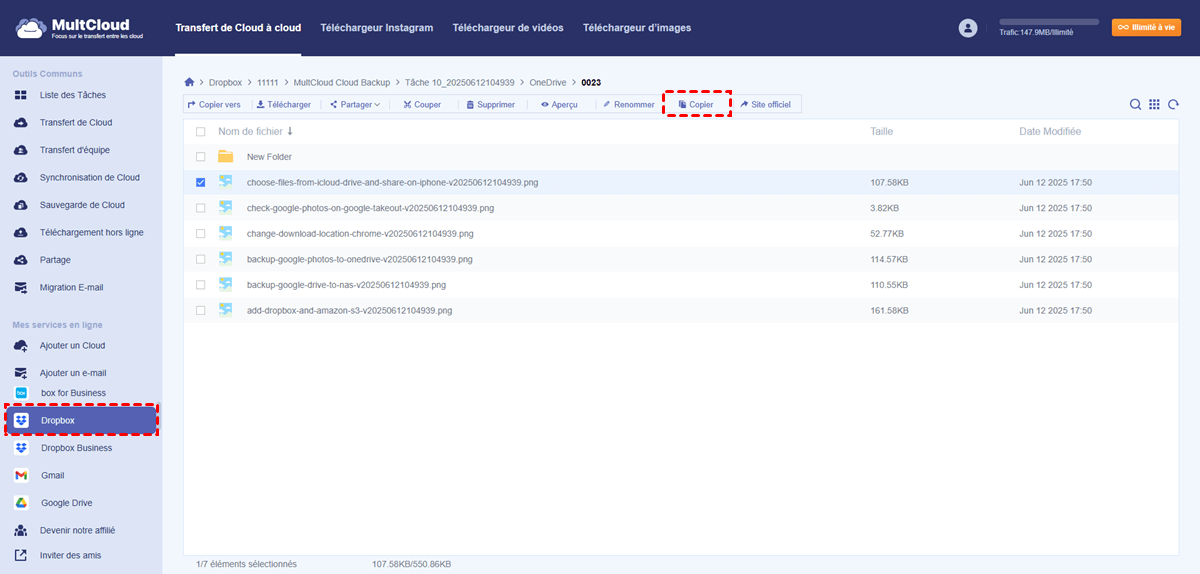This screenshot has width=1200, height=574.
Task: Open Téléchargeur de vidéos tab
Action: (507, 28)
